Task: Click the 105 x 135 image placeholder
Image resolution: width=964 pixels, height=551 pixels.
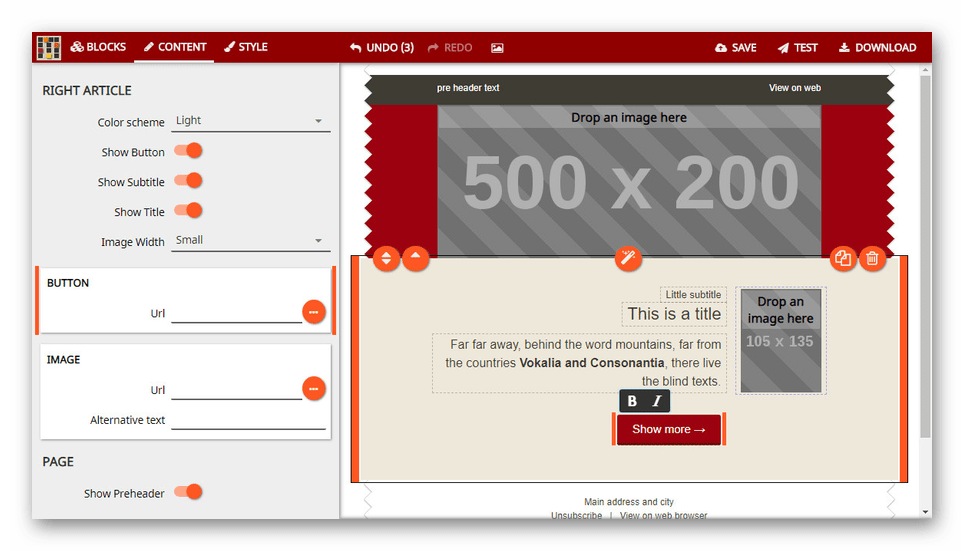Action: coord(780,341)
